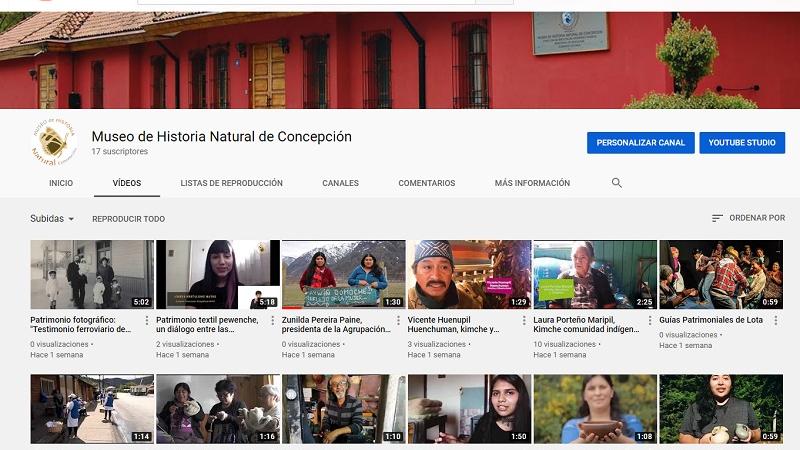Click the 2 visualizaciones text
800x450 pixels.
(185, 344)
